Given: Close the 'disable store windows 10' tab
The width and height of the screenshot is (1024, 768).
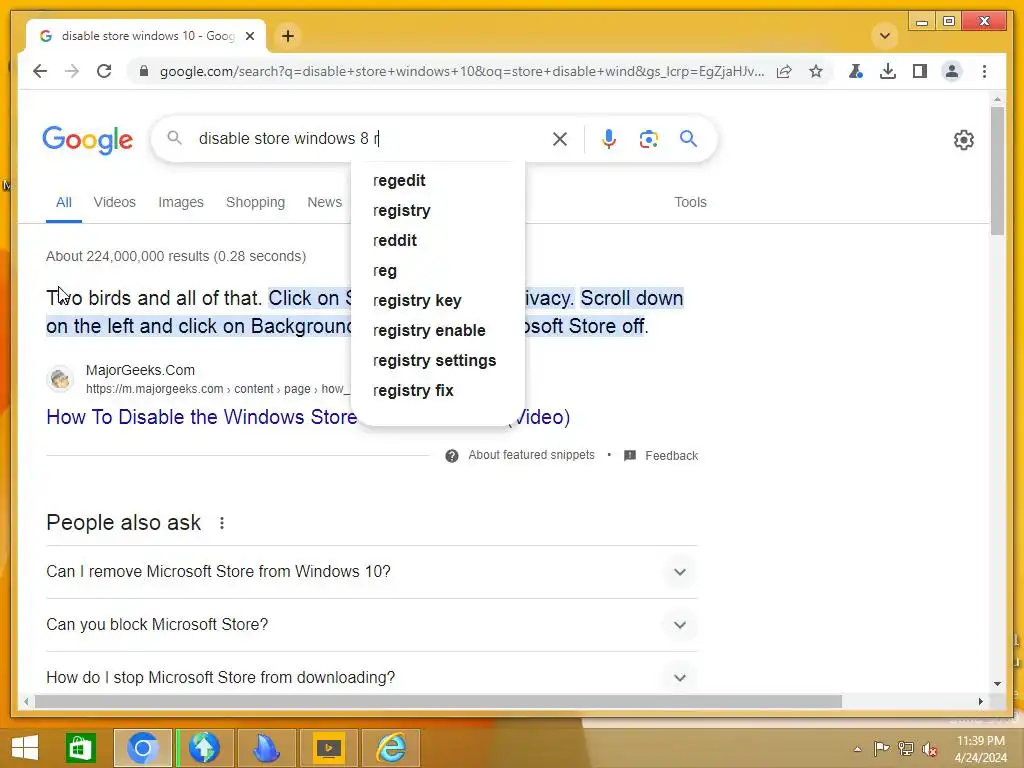Looking at the screenshot, I should [249, 36].
